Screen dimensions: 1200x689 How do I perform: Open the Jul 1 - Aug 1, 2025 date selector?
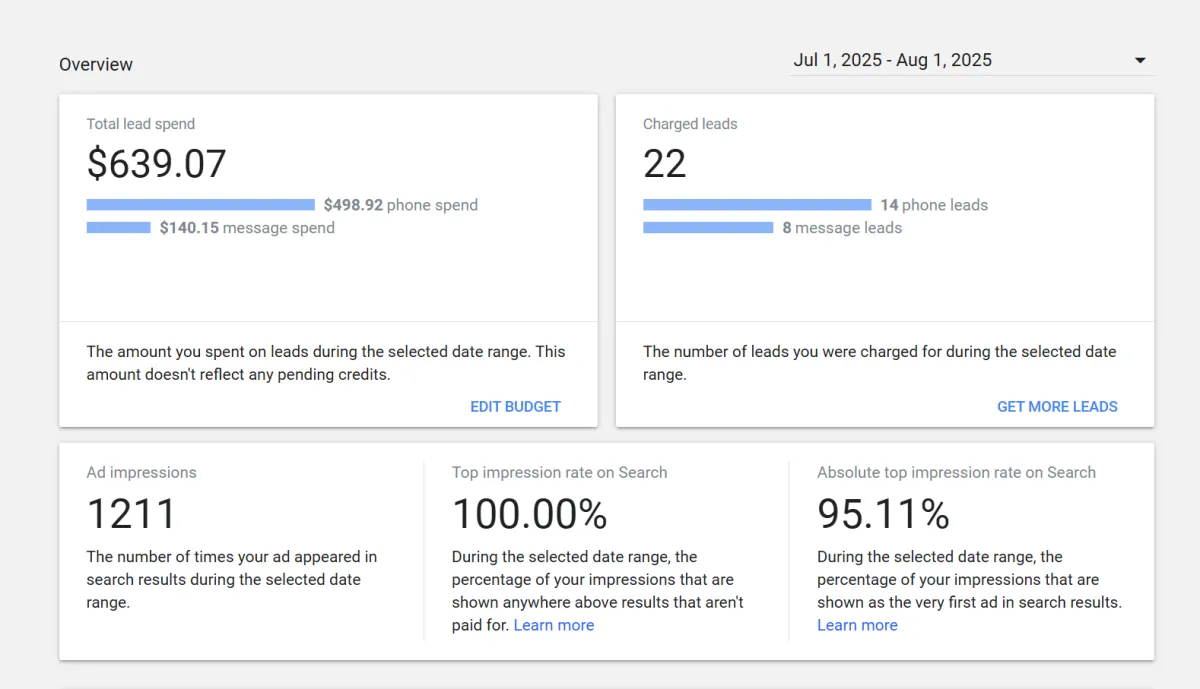coord(892,60)
